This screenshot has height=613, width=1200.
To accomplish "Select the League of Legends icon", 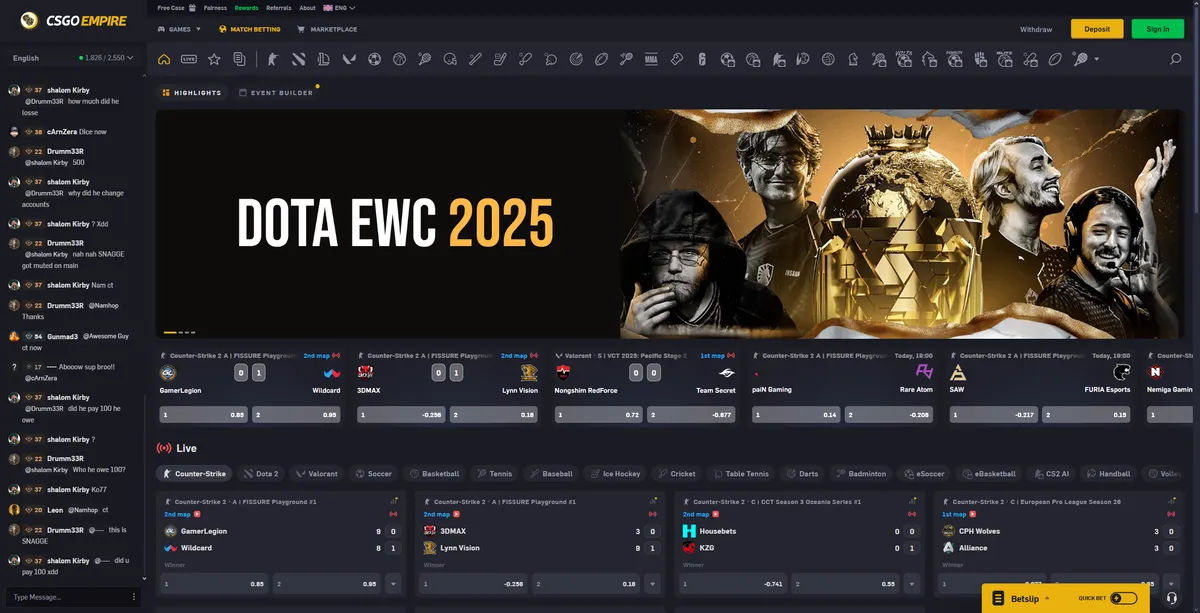I will tap(323, 59).
